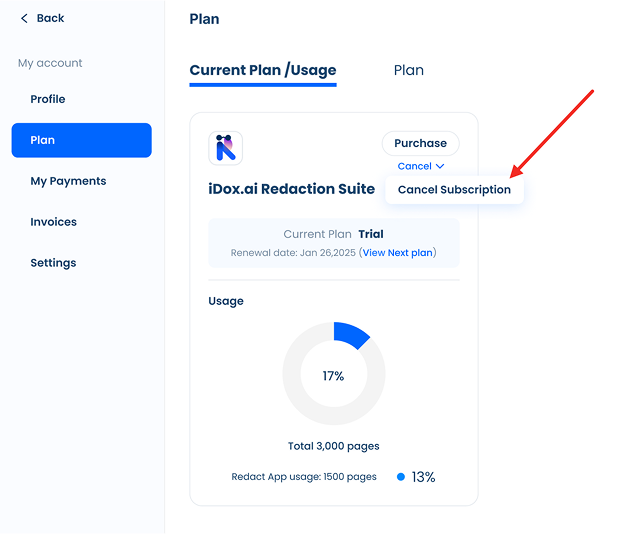Click the iDox.ai Redaction Suite title

[291, 189]
